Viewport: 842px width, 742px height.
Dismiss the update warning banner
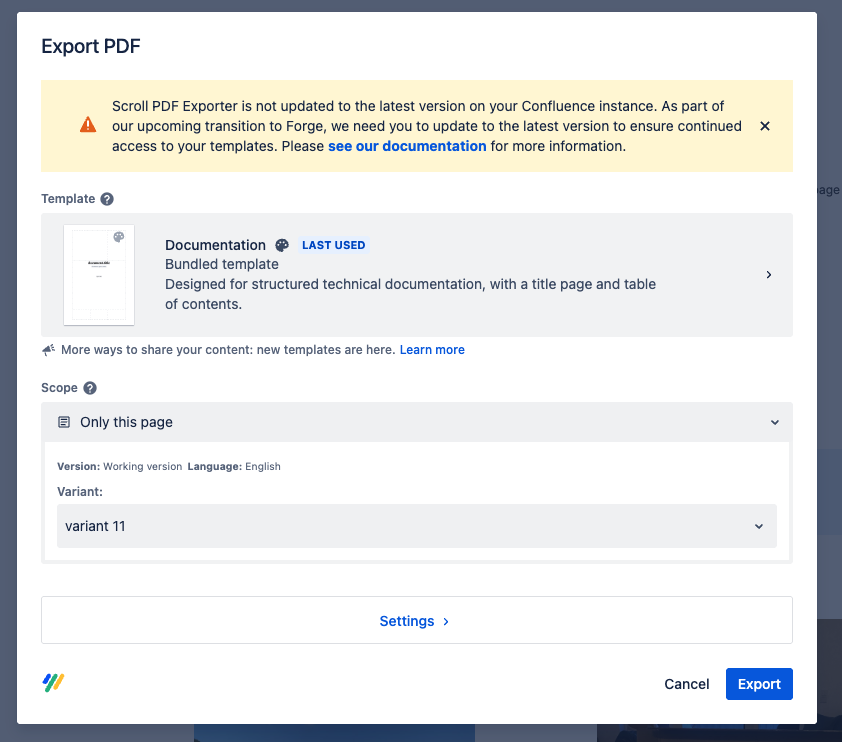[x=765, y=126]
